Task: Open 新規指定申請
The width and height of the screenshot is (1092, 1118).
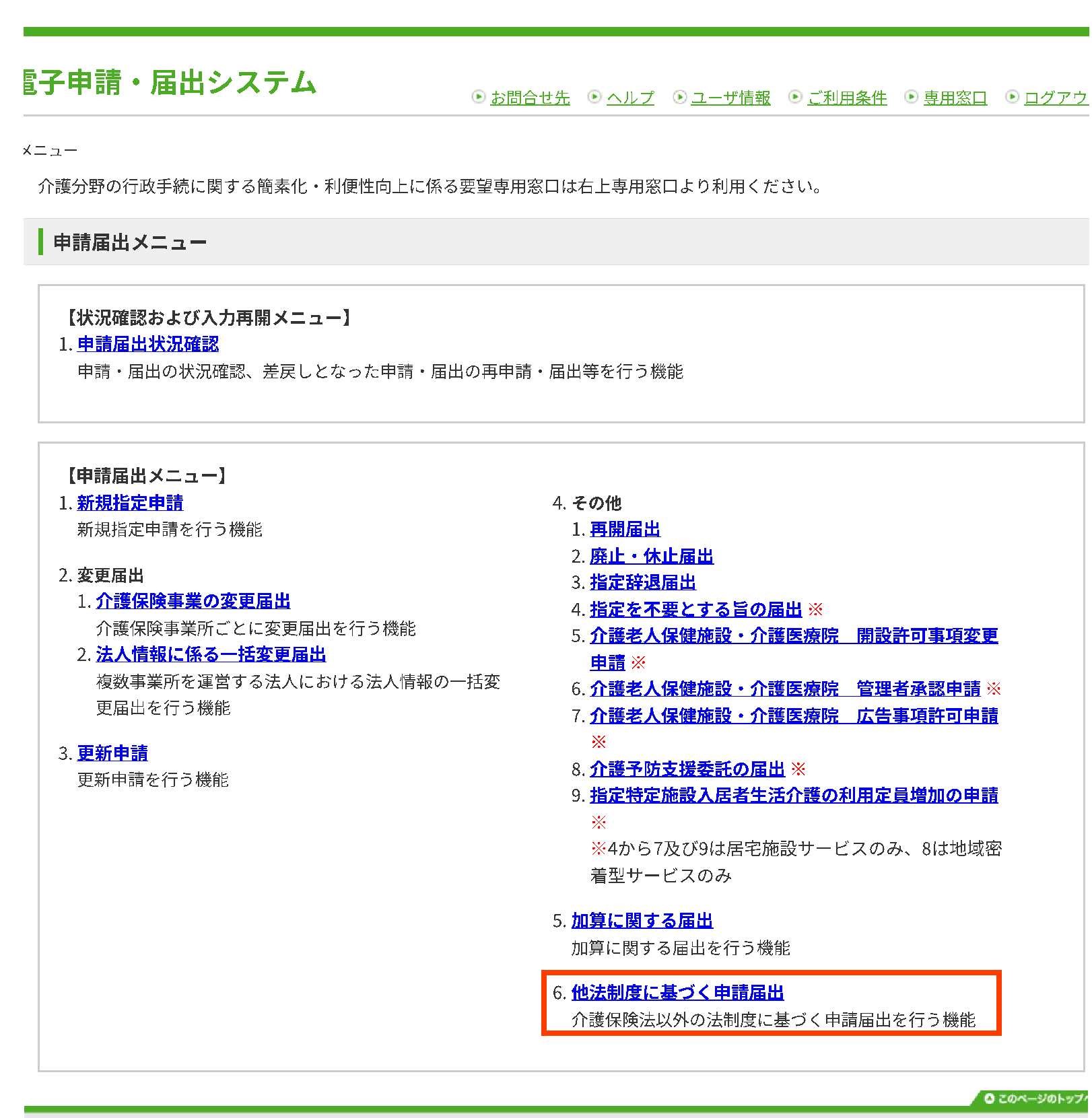Action: [132, 503]
